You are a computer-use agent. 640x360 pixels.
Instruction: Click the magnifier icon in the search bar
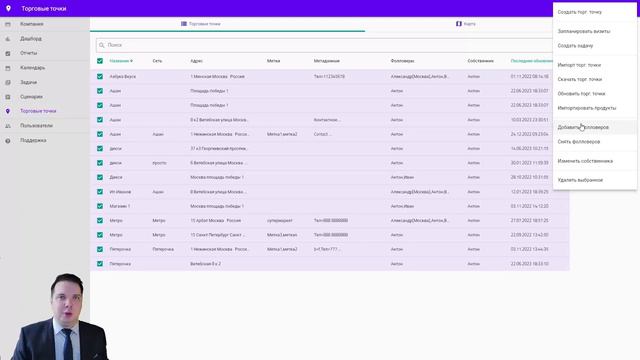click(x=102, y=45)
